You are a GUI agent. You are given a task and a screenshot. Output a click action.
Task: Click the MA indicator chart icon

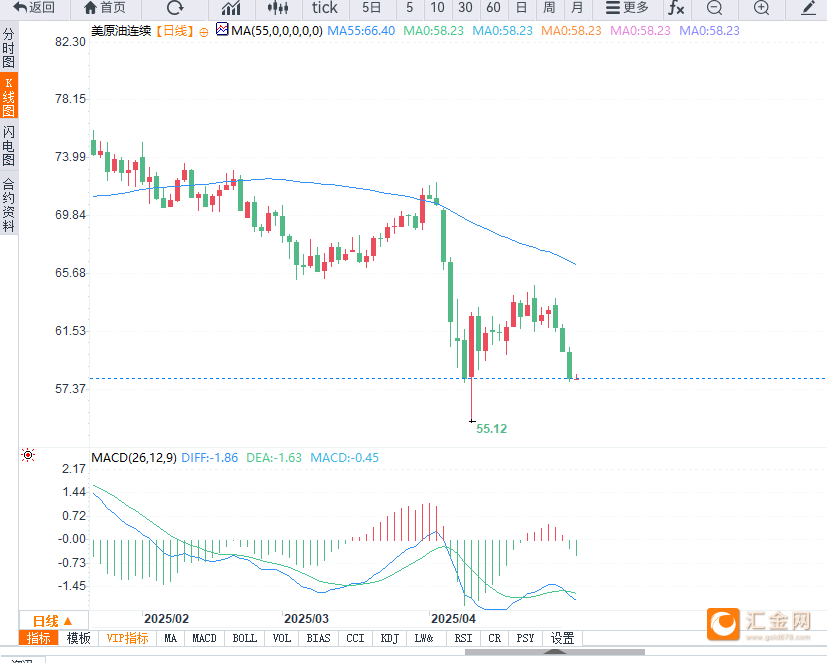pos(222,30)
